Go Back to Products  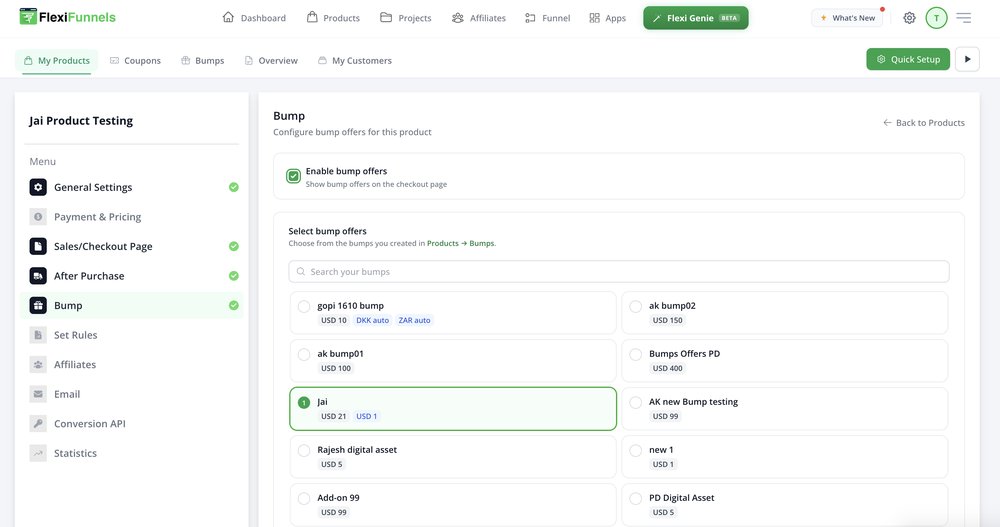923,122
